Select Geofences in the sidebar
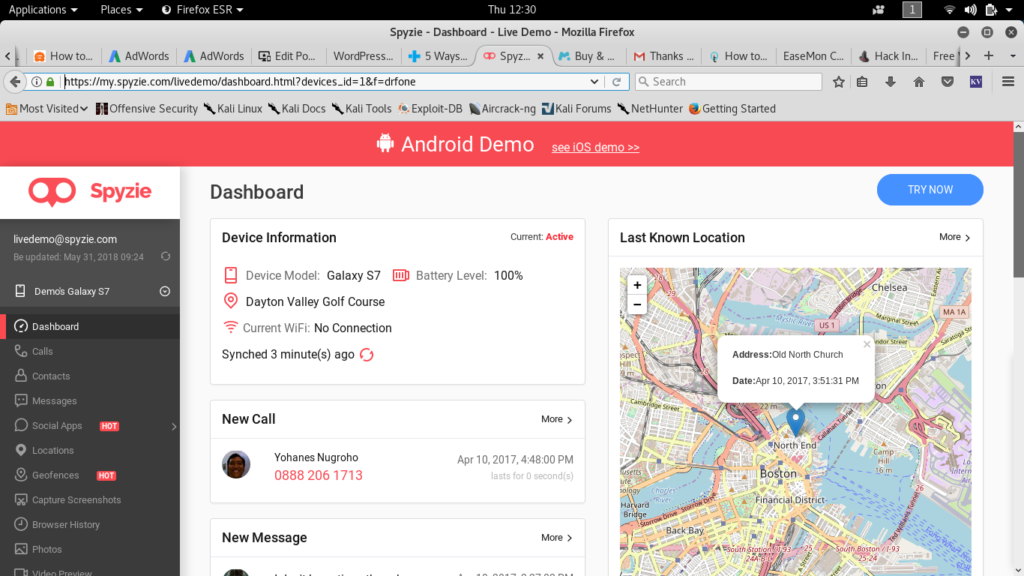This screenshot has height=576, width=1024. coord(55,475)
